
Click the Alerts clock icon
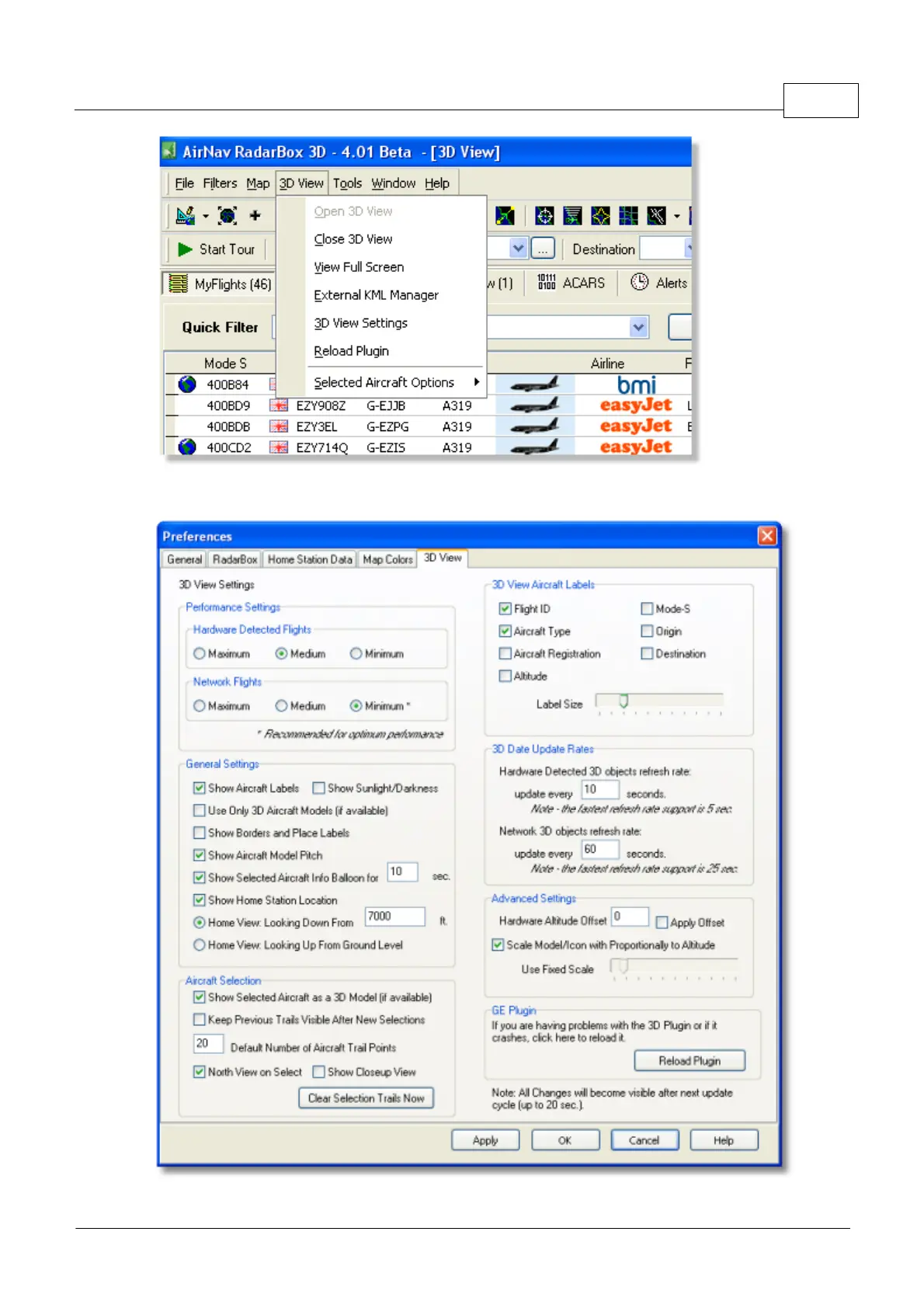639,282
